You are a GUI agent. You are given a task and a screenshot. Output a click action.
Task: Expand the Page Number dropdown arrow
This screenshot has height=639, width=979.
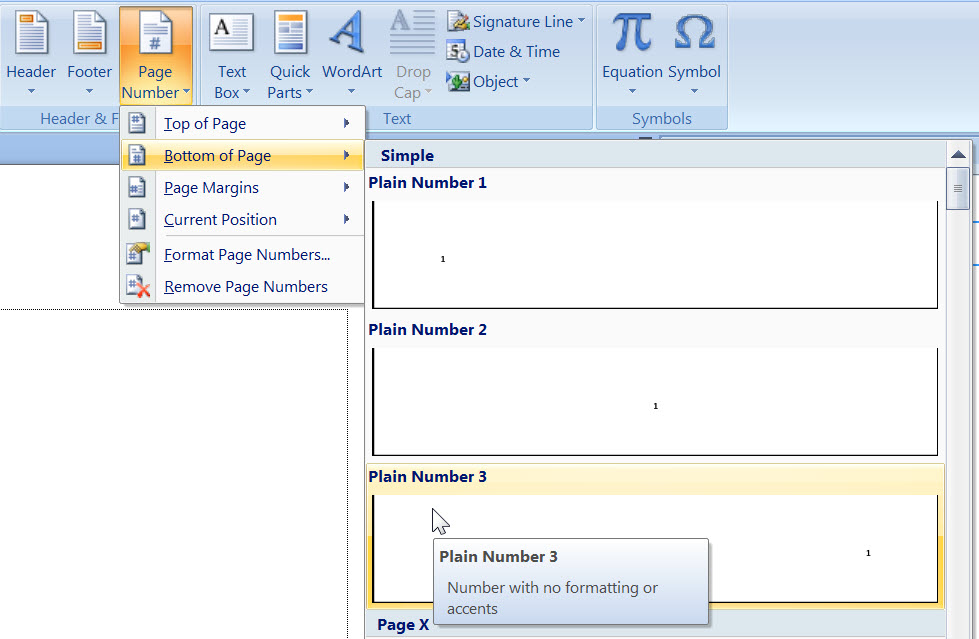[x=186, y=92]
